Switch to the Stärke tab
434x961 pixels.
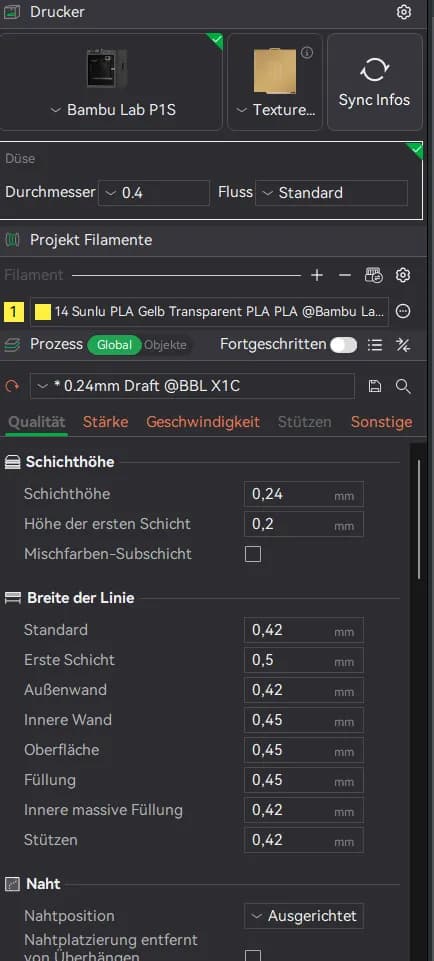(105, 422)
